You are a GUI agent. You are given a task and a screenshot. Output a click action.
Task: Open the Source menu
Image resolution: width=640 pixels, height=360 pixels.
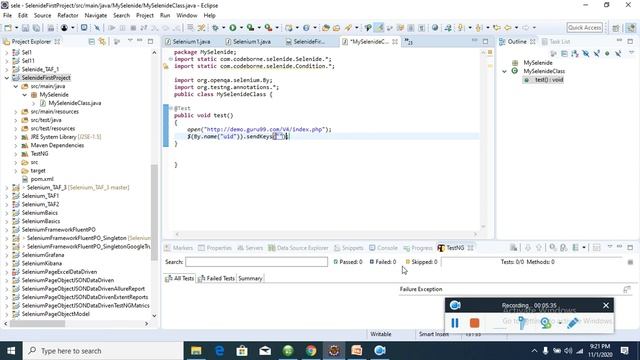tap(42, 16)
